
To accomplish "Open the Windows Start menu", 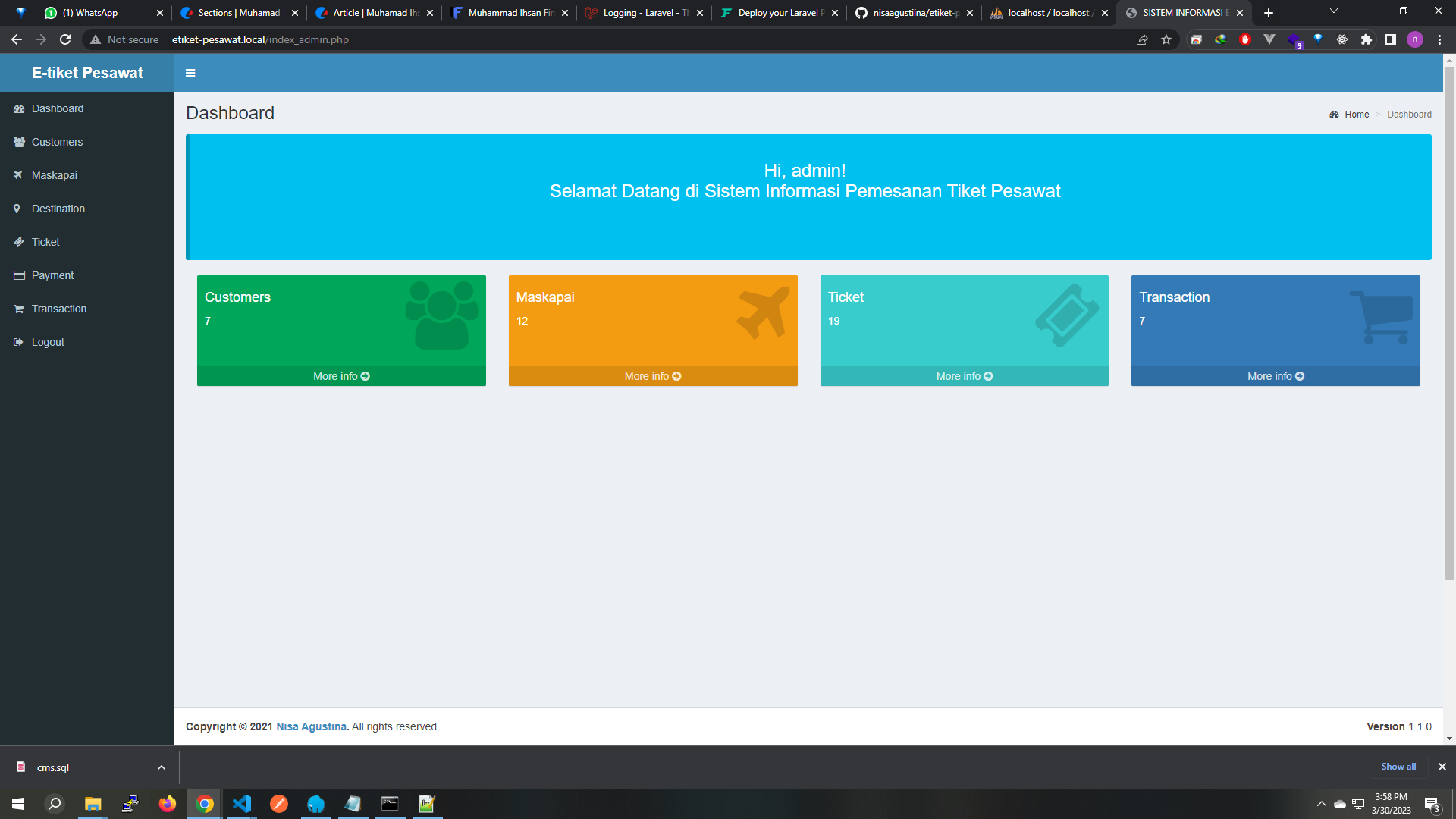I will pyautogui.click(x=18, y=804).
